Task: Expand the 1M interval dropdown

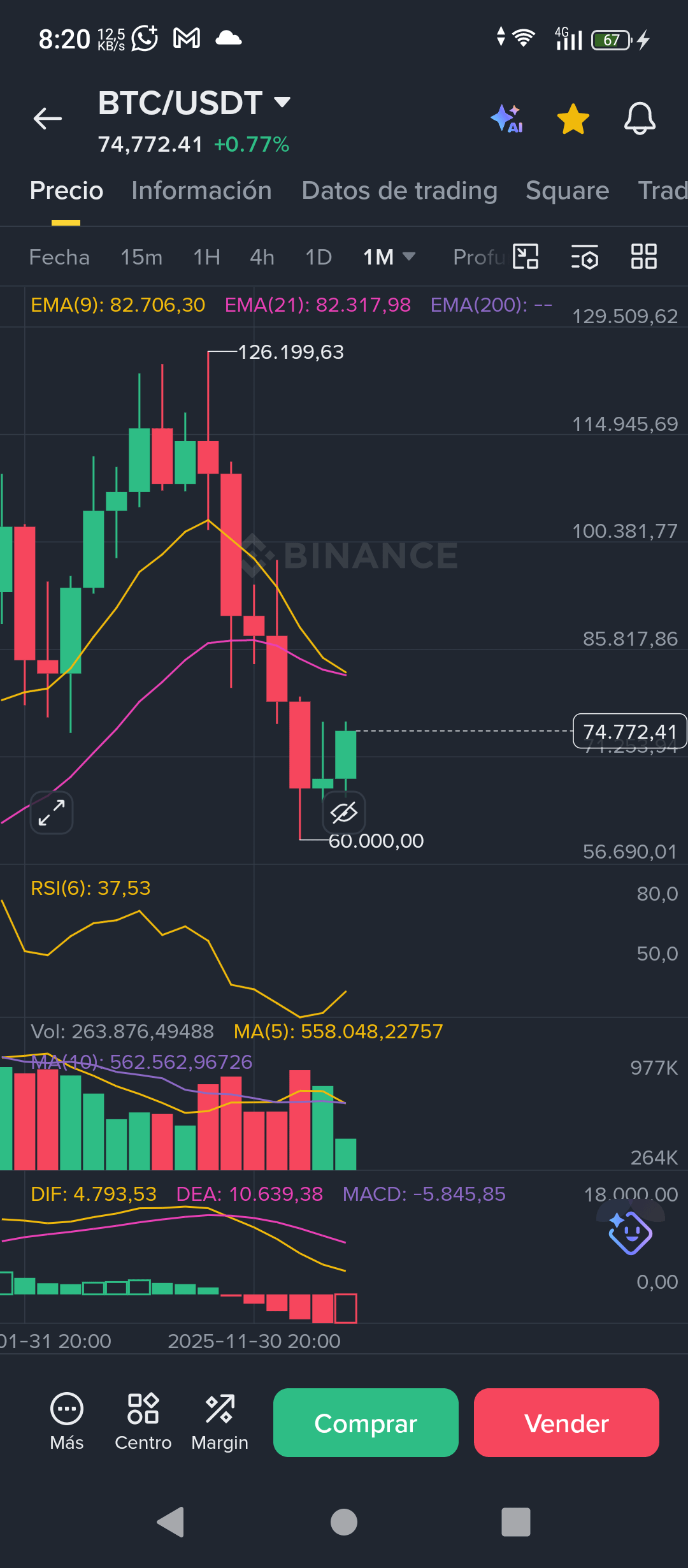Action: [389, 258]
